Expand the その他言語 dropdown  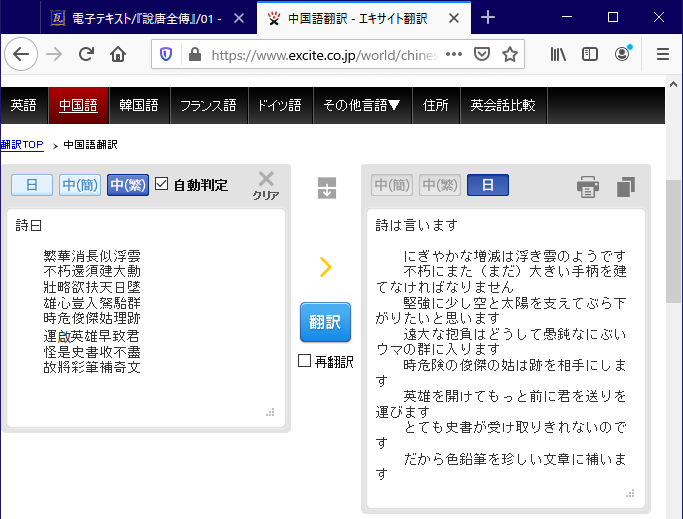[x=362, y=105]
